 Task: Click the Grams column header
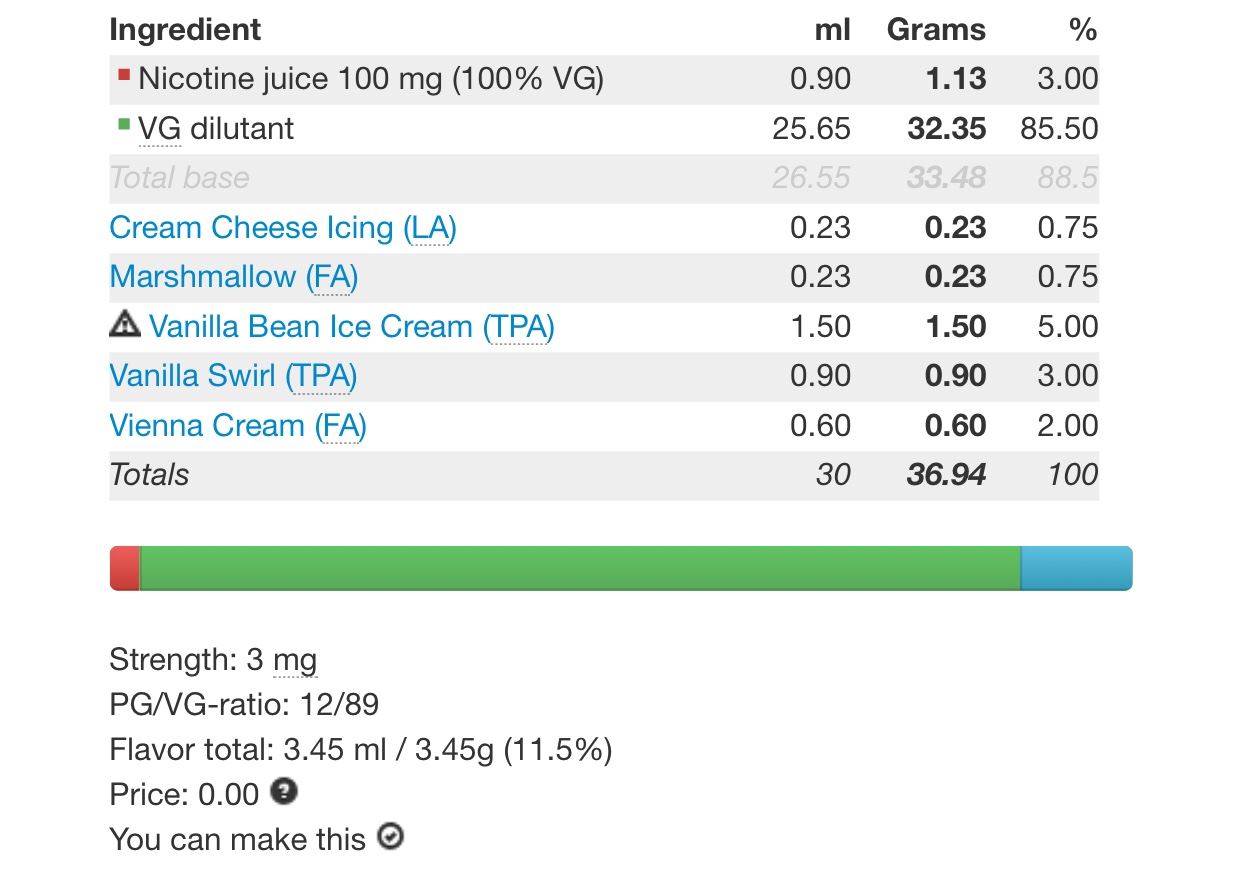point(936,30)
